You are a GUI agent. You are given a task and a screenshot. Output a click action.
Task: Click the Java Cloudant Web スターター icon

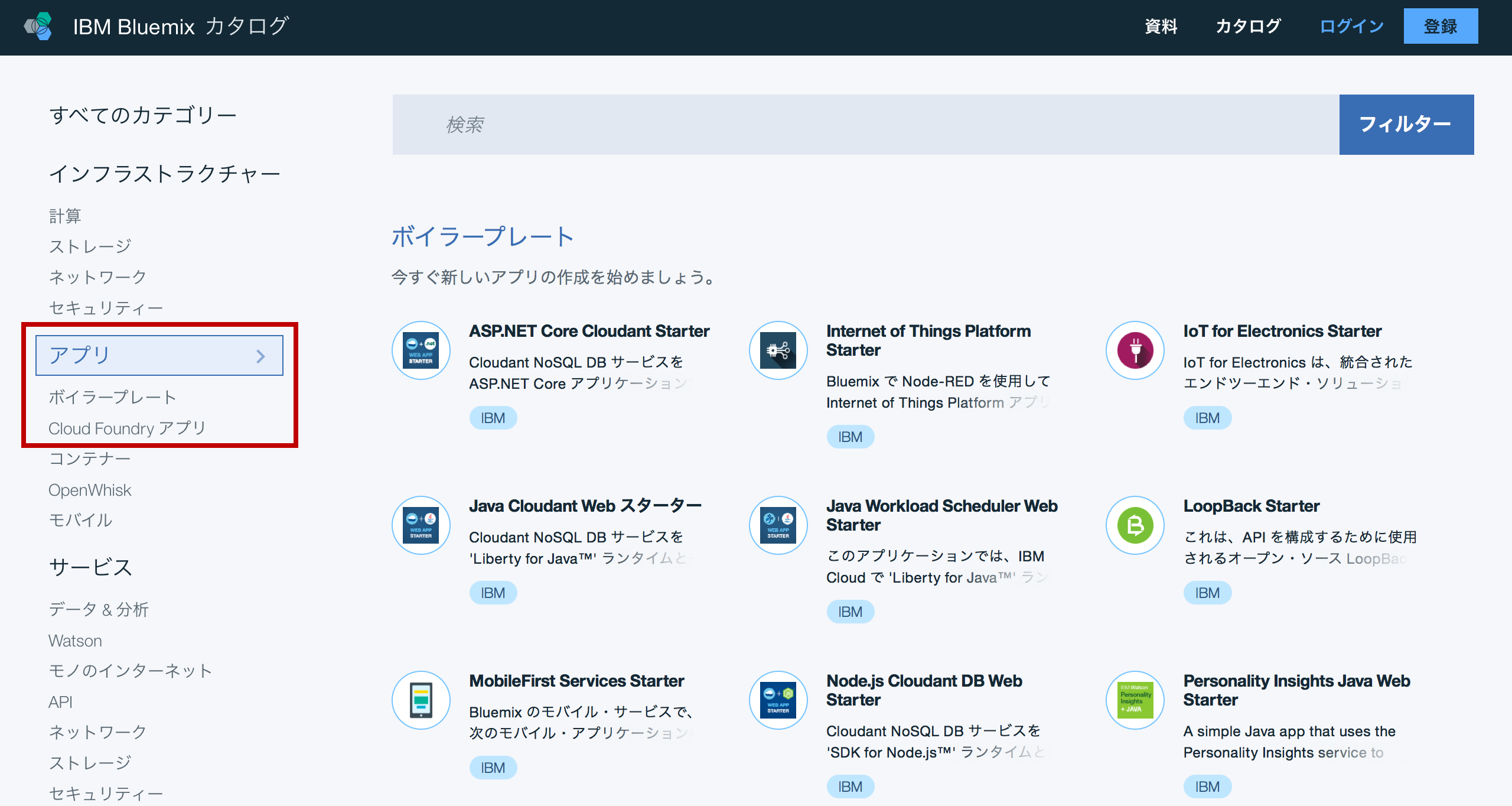pyautogui.click(x=421, y=525)
